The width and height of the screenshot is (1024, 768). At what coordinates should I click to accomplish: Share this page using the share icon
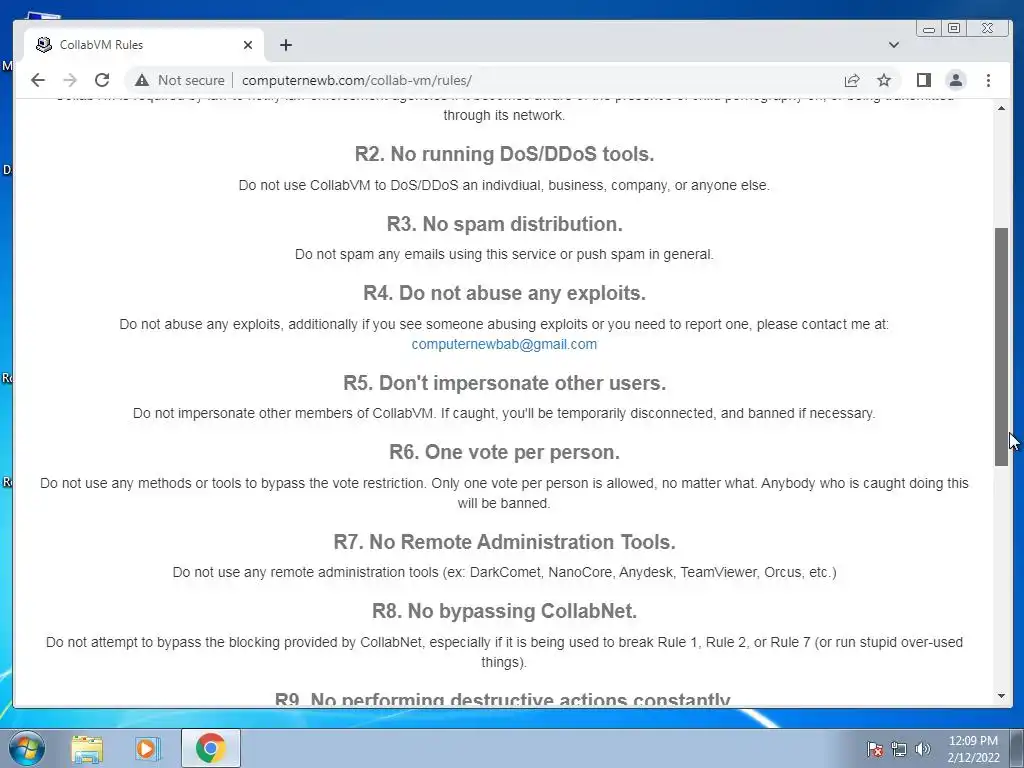[x=852, y=80]
